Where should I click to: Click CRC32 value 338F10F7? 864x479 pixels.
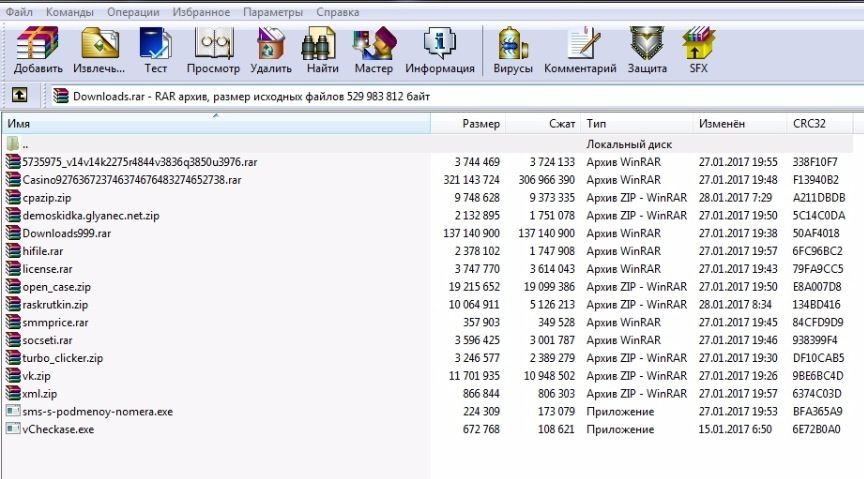pos(815,162)
